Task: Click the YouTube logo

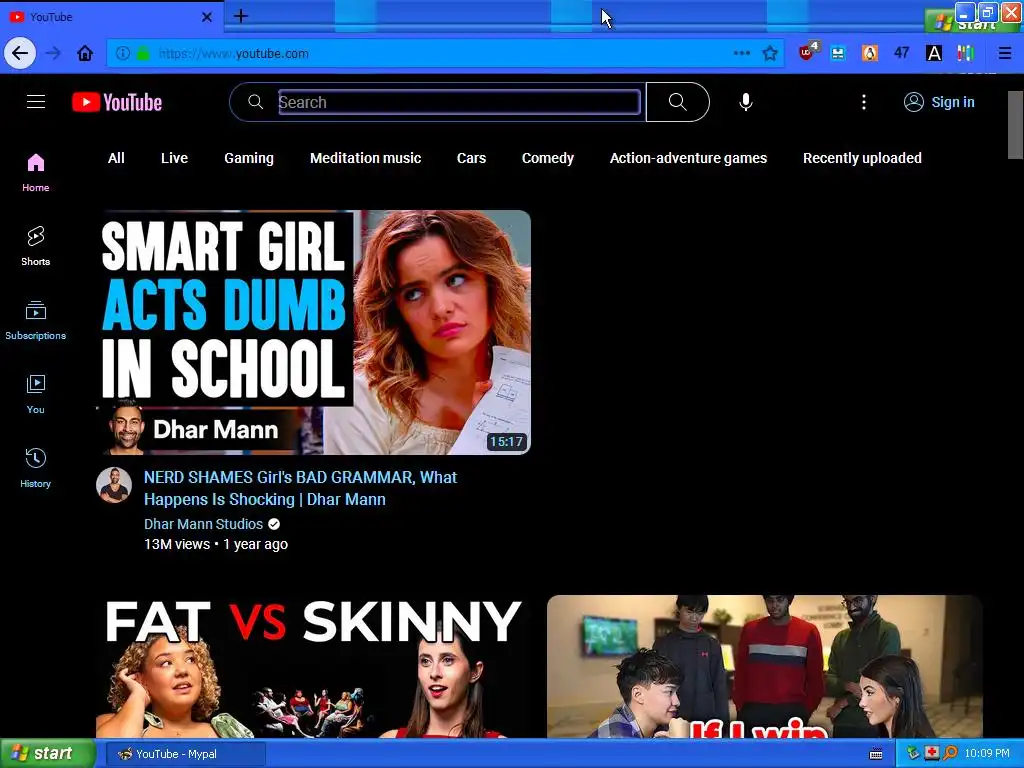Action: coord(117,103)
